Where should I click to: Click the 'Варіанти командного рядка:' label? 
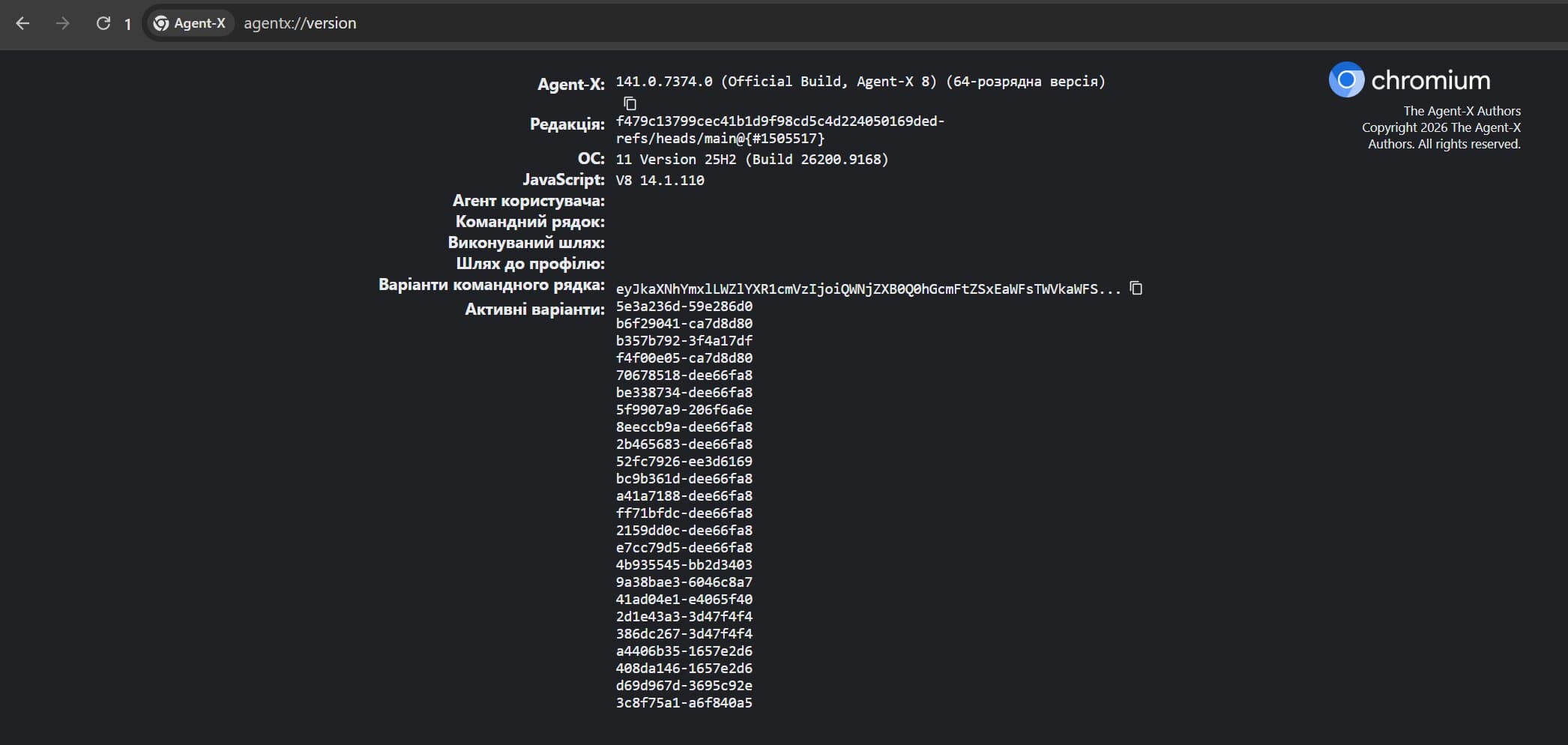(x=492, y=285)
